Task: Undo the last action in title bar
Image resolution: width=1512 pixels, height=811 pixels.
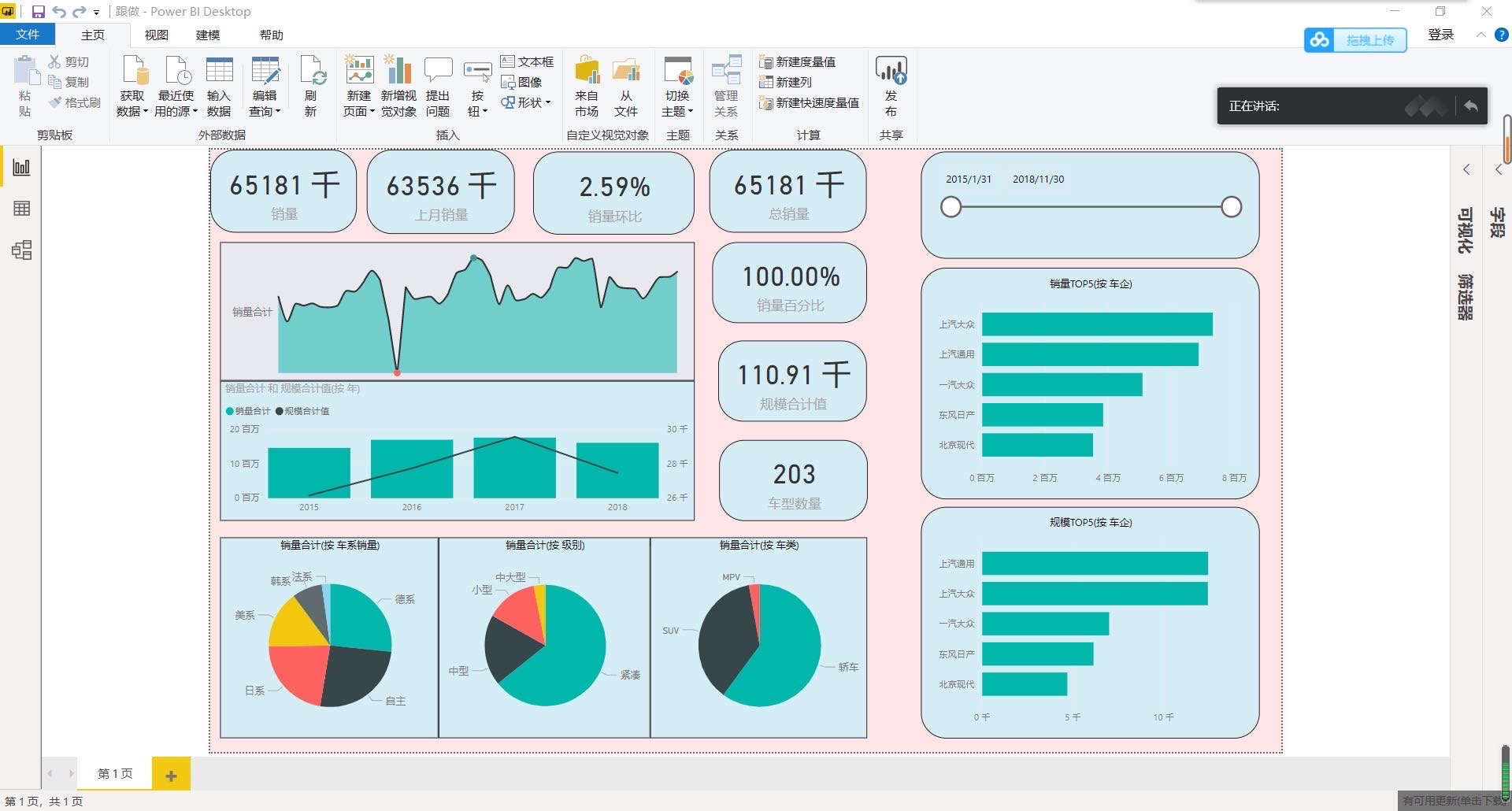Action: [58, 12]
